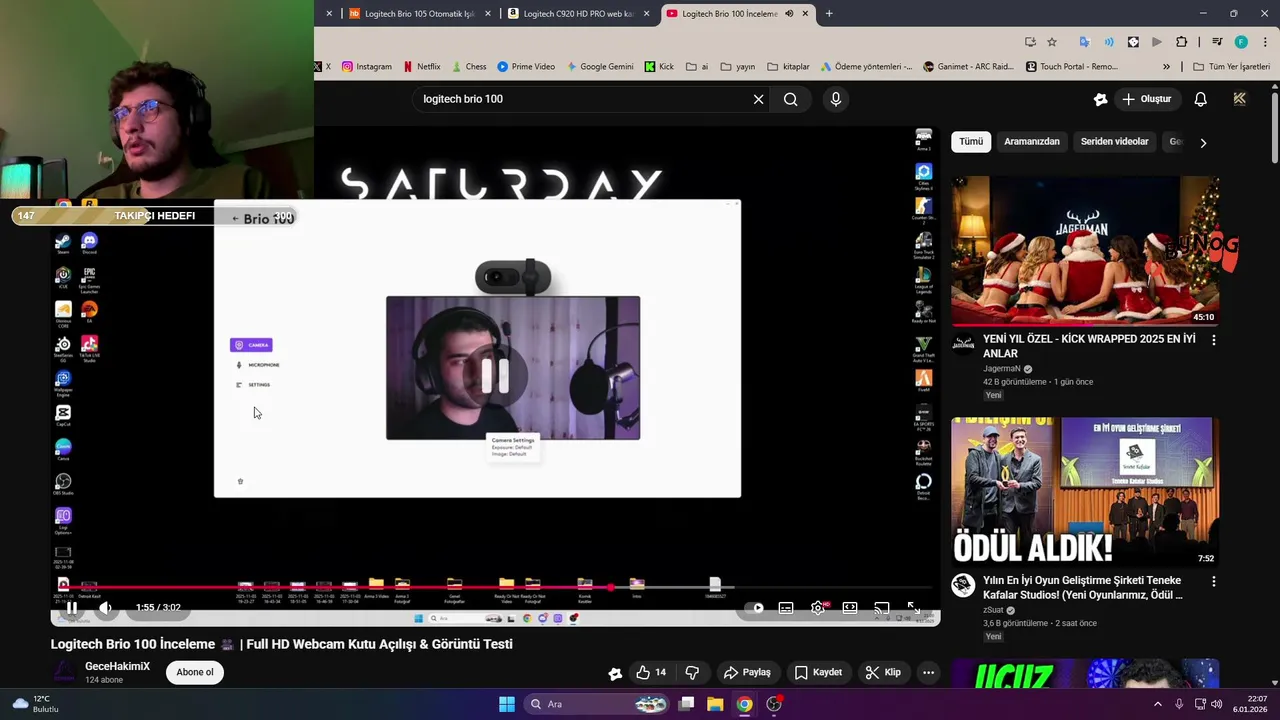Like the video with thumbs-up icon

pyautogui.click(x=651, y=672)
